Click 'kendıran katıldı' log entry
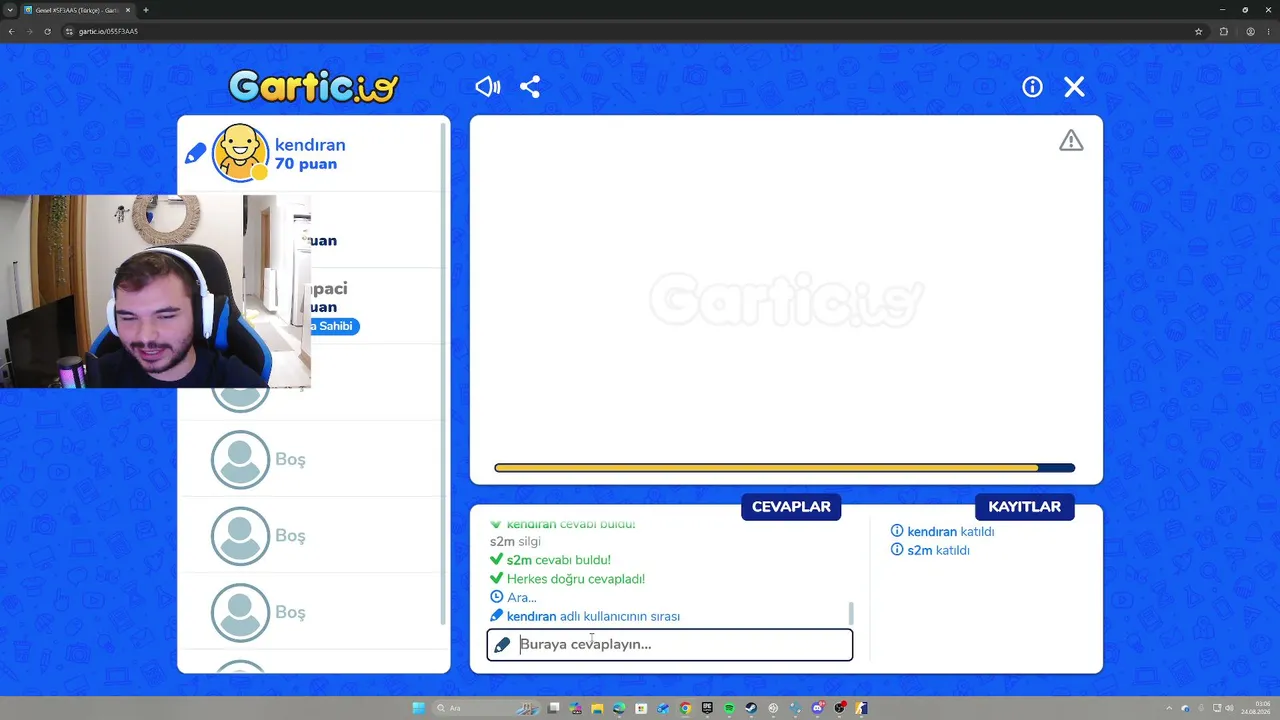 point(942,532)
